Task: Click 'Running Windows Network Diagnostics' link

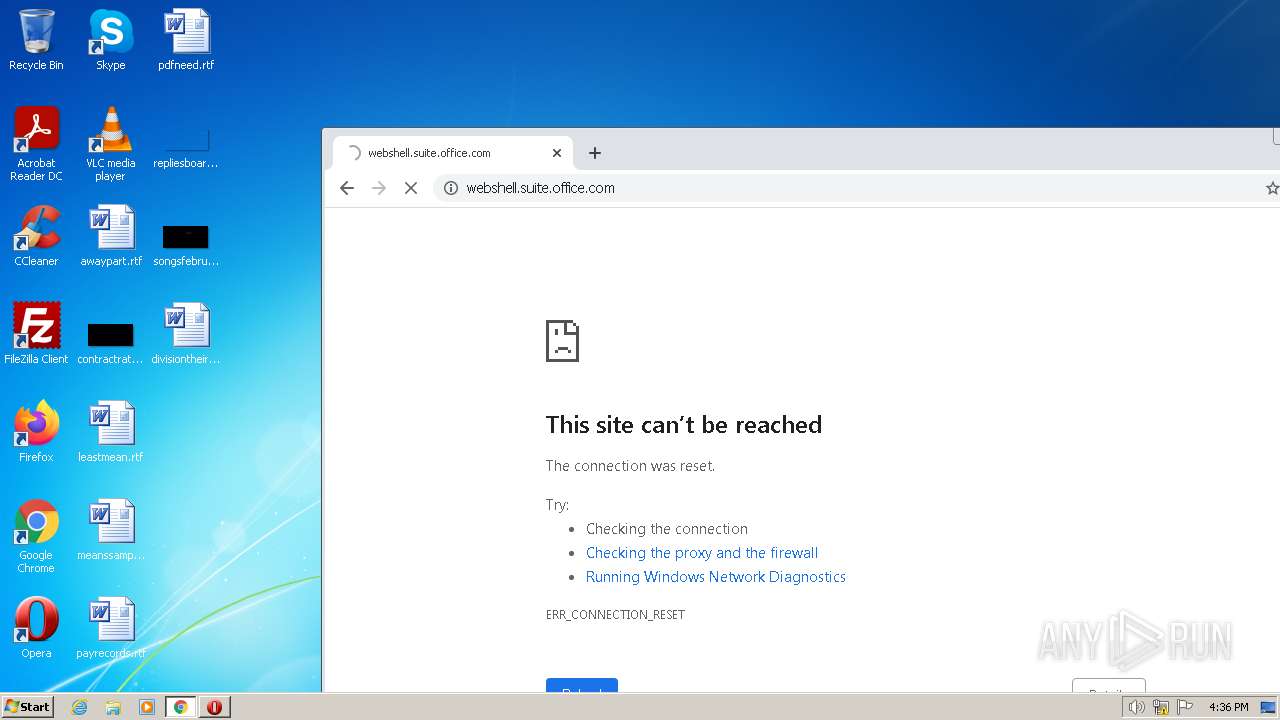Action: 716,577
